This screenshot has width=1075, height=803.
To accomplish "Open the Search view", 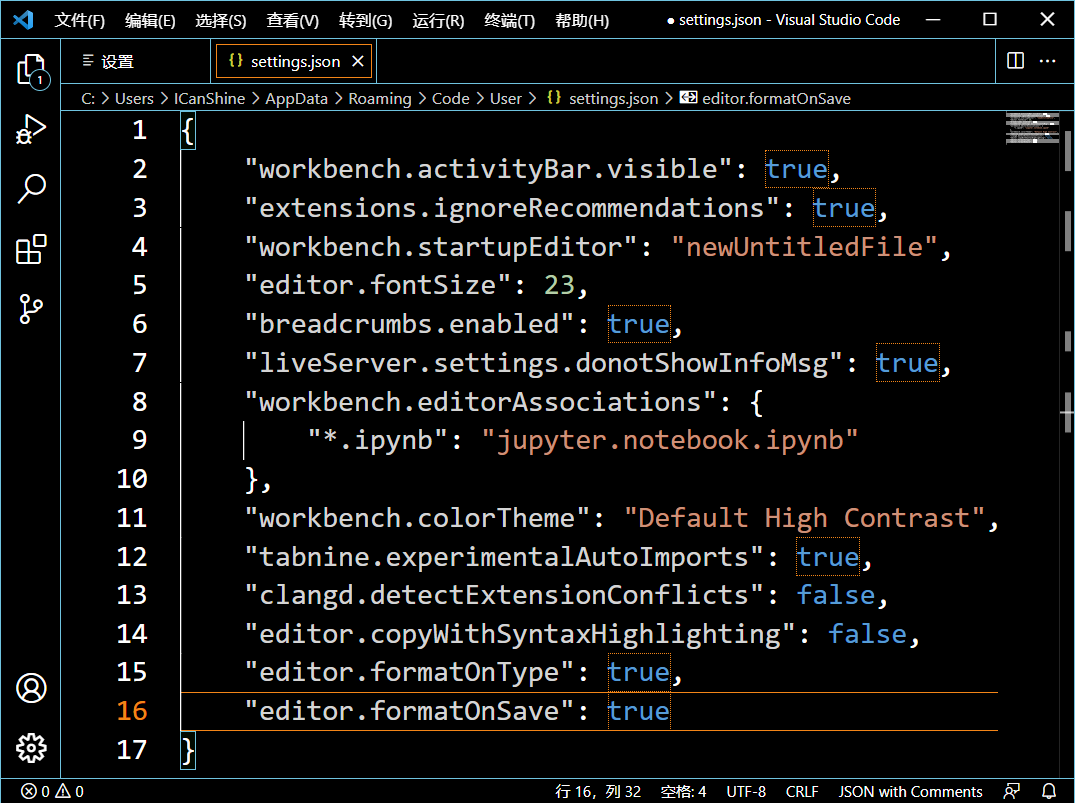I will tap(31, 189).
